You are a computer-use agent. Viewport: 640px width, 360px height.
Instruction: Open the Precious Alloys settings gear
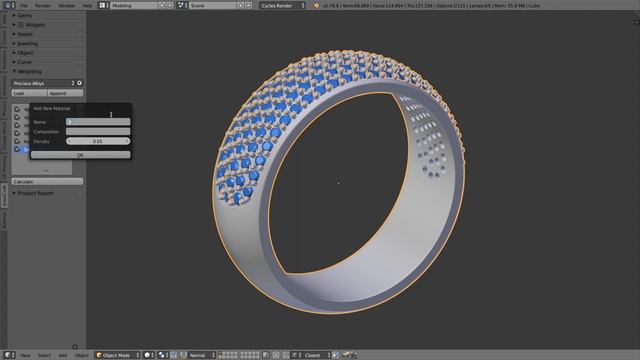pyautogui.click(x=80, y=83)
